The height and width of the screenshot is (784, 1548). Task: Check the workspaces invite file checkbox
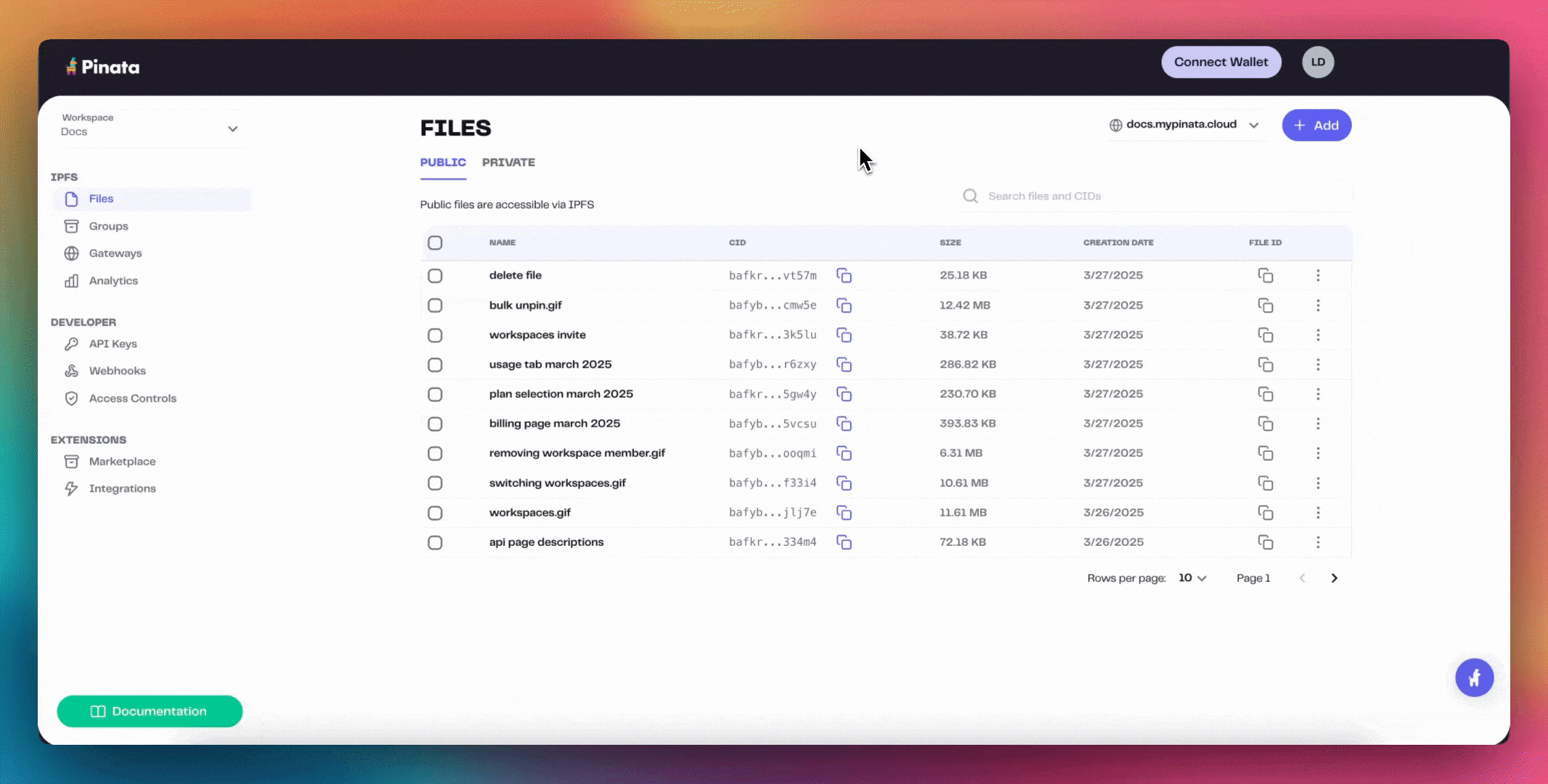click(435, 335)
